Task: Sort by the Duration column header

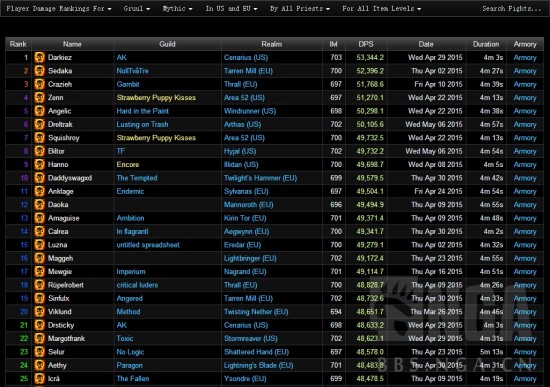Action: click(486, 44)
